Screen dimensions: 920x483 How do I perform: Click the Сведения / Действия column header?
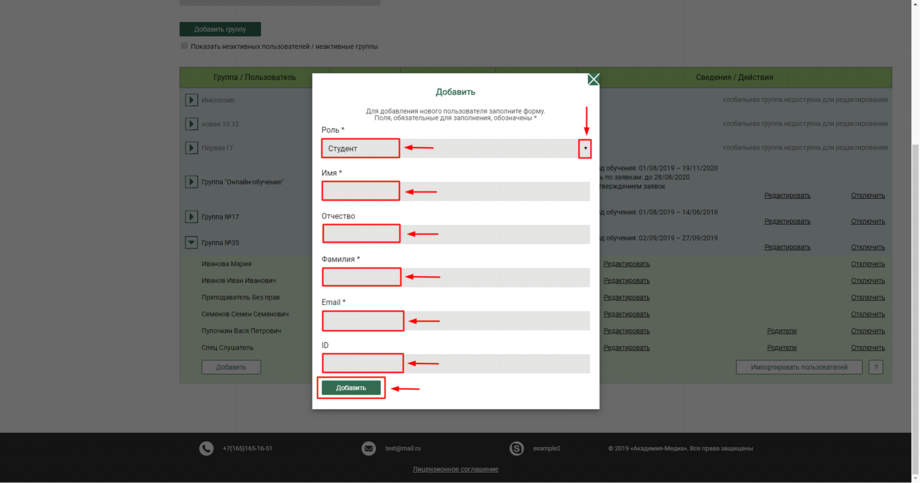pos(735,77)
